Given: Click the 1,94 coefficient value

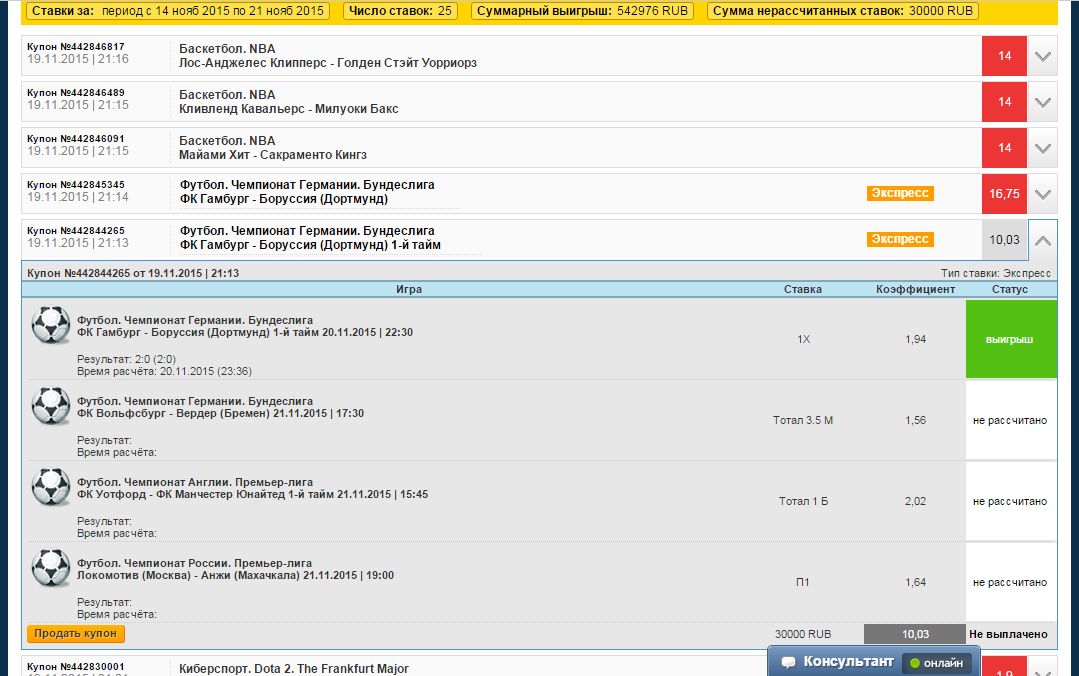Looking at the screenshot, I should point(915,339).
